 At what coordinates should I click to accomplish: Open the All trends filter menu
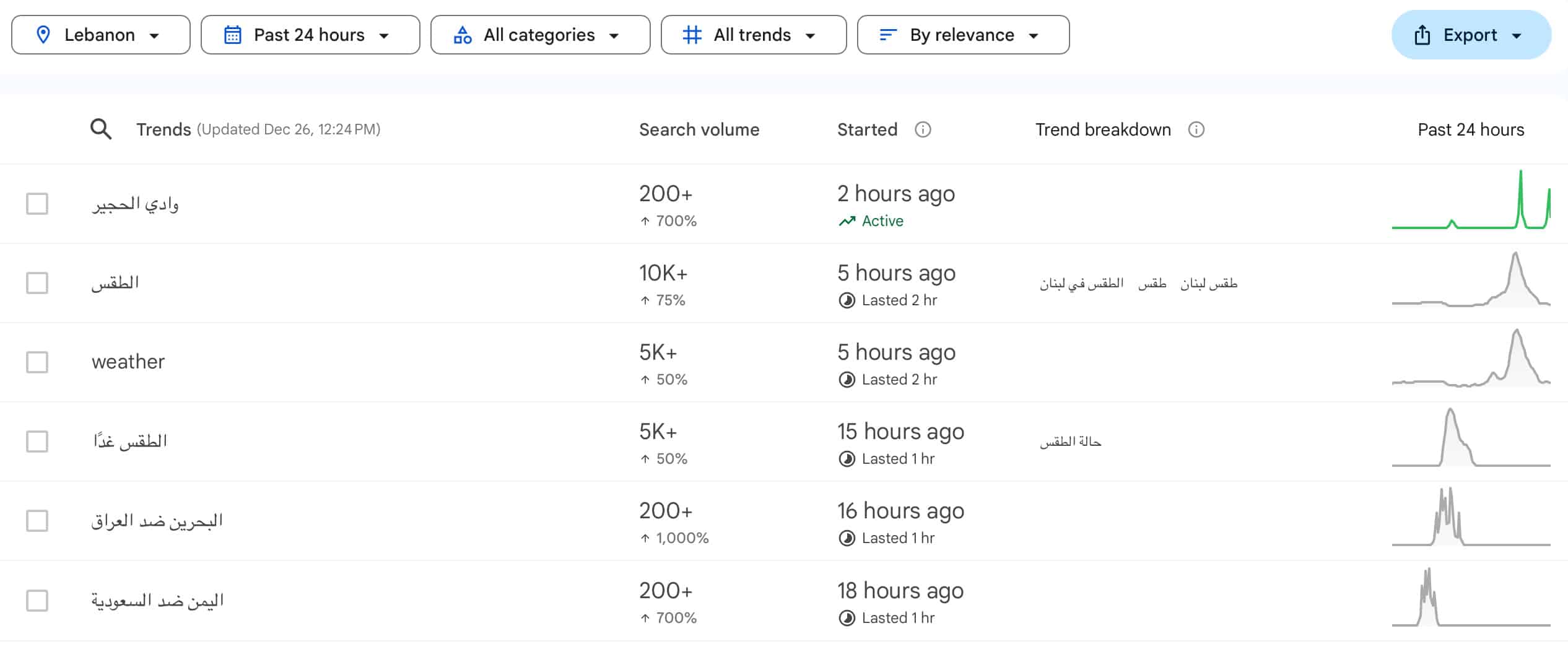coord(753,35)
